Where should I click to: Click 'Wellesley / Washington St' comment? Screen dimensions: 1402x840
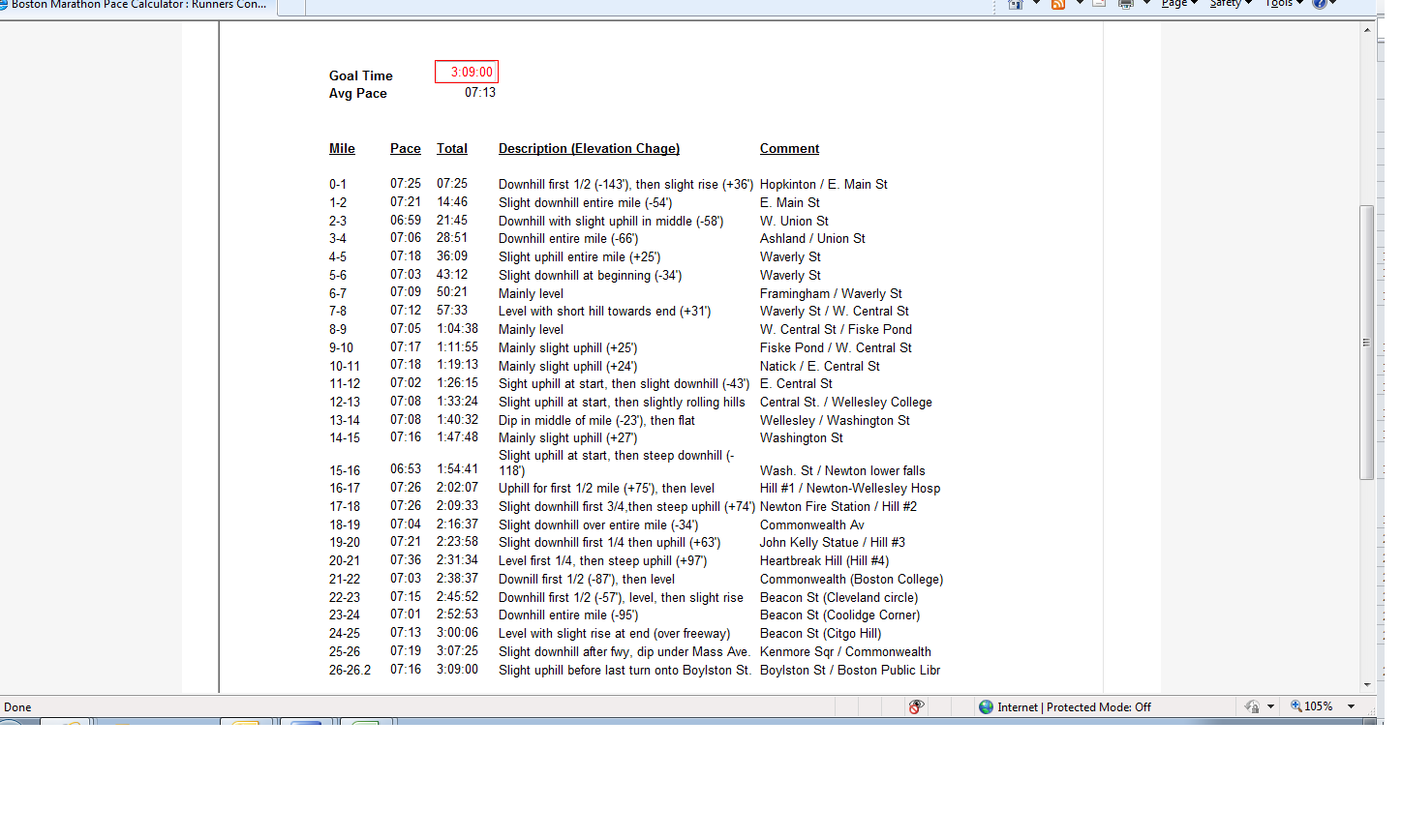tap(835, 420)
